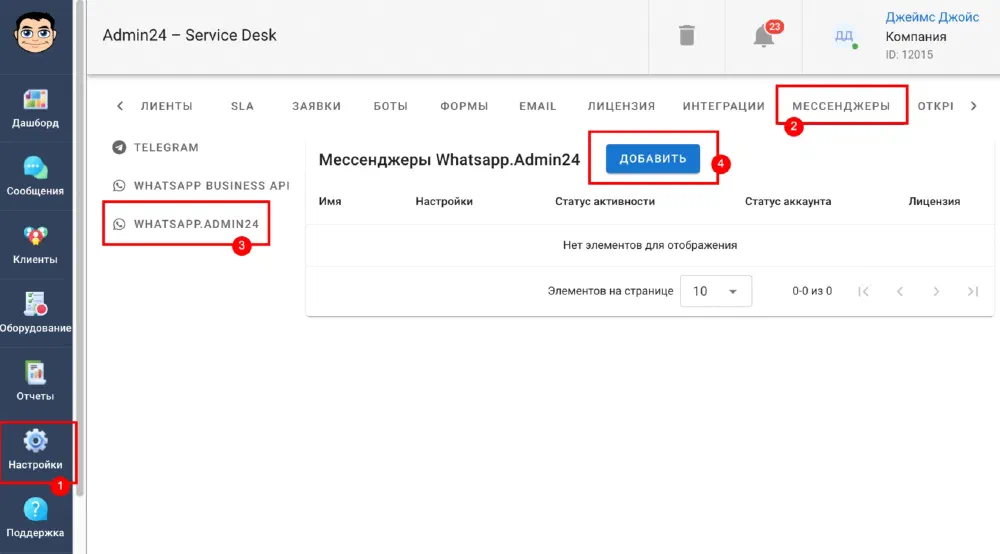The image size is (1000, 554).
Task: Open notifications bell with 23 badge
Action: click(x=764, y=36)
